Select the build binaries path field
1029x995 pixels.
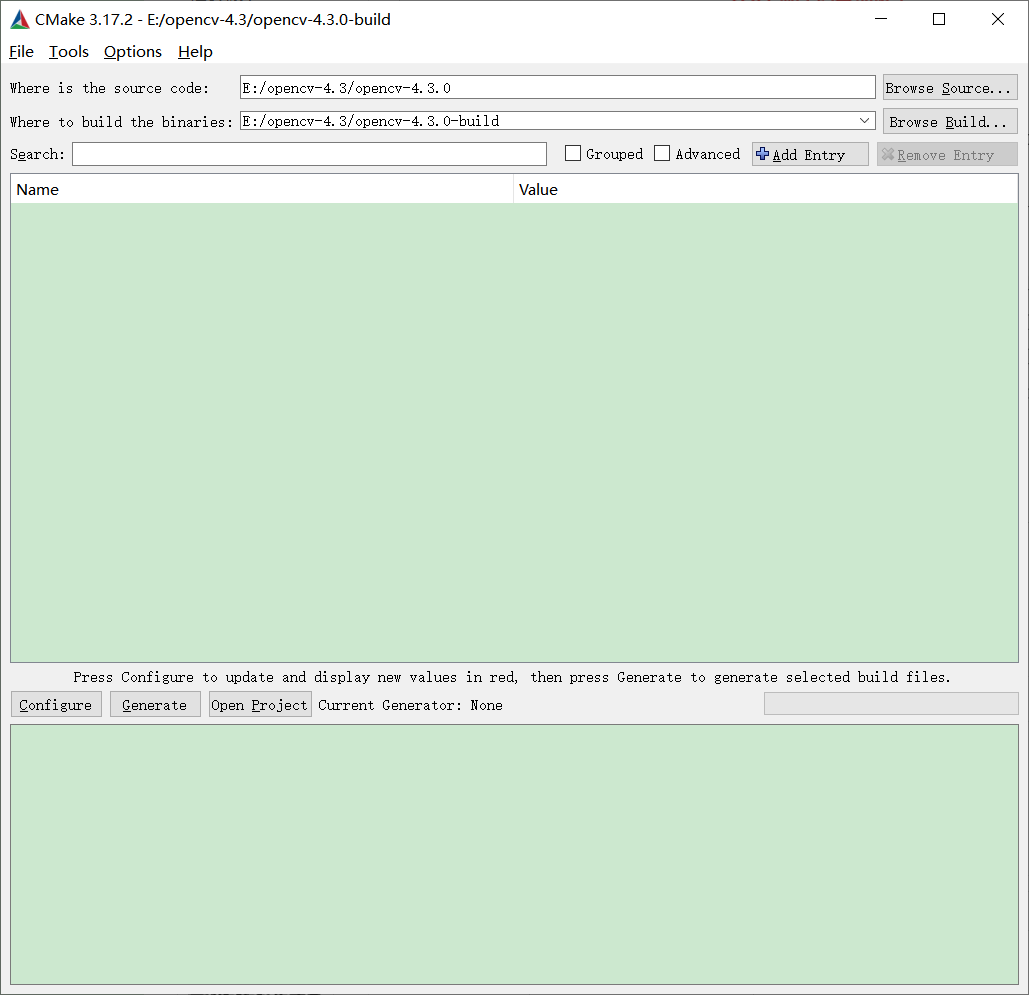click(x=545, y=120)
